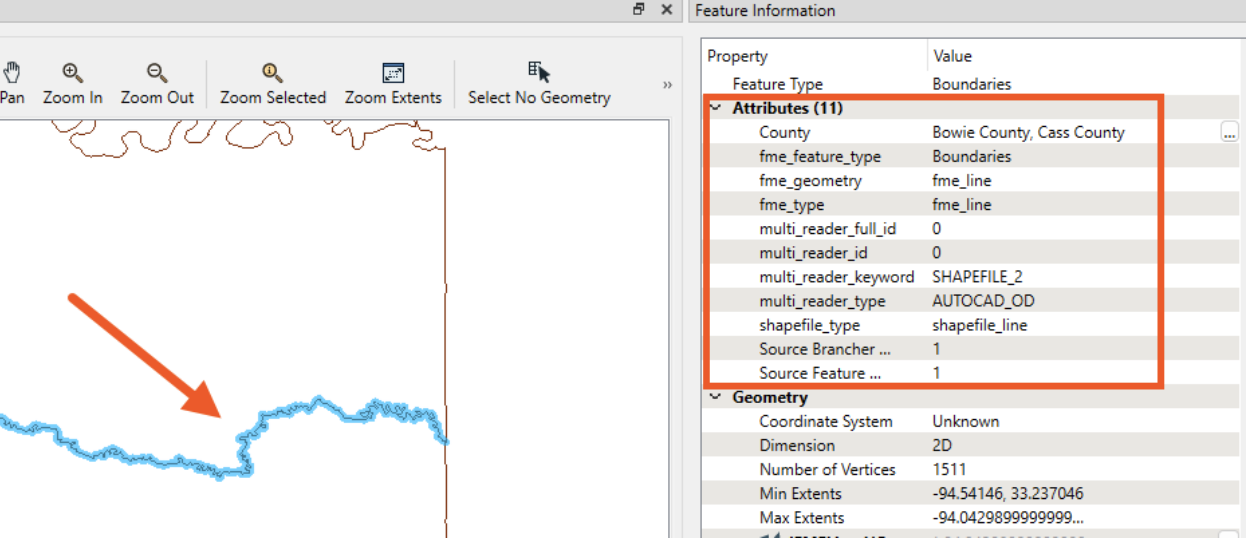Select shapefile_type attribute row
This screenshot has width=1246, height=541.
click(972, 325)
